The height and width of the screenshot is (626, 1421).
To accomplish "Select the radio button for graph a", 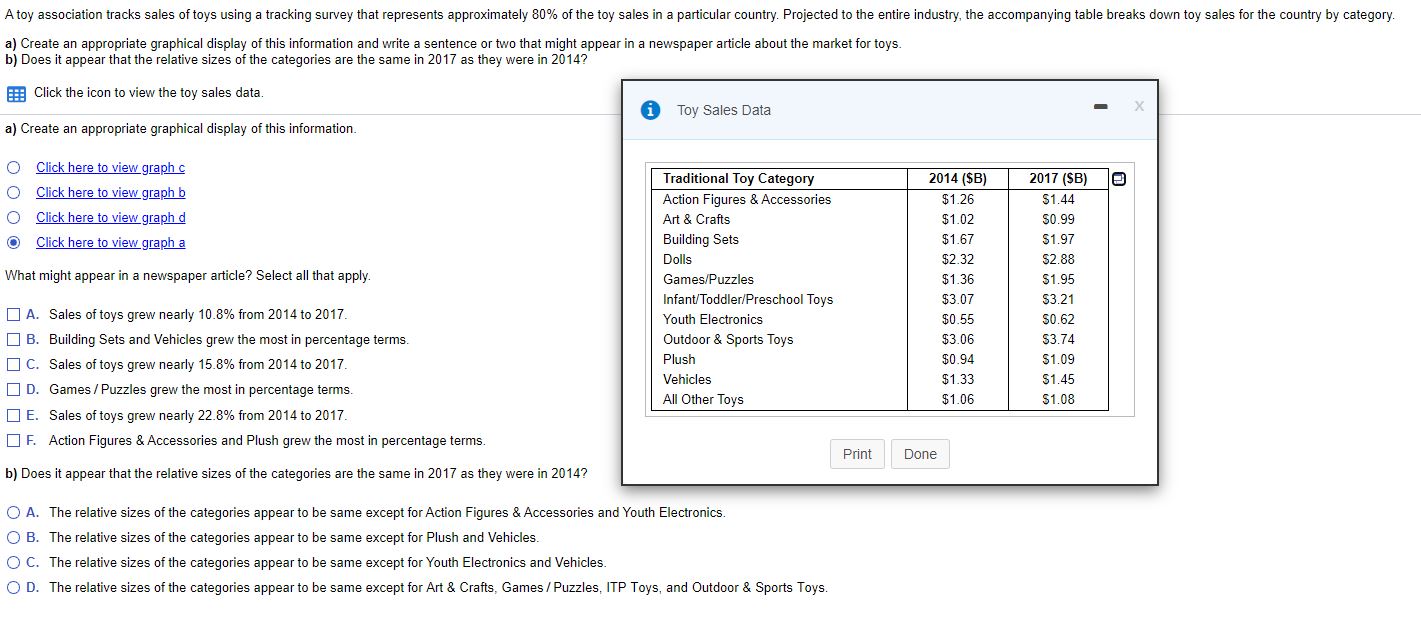I will [14, 242].
